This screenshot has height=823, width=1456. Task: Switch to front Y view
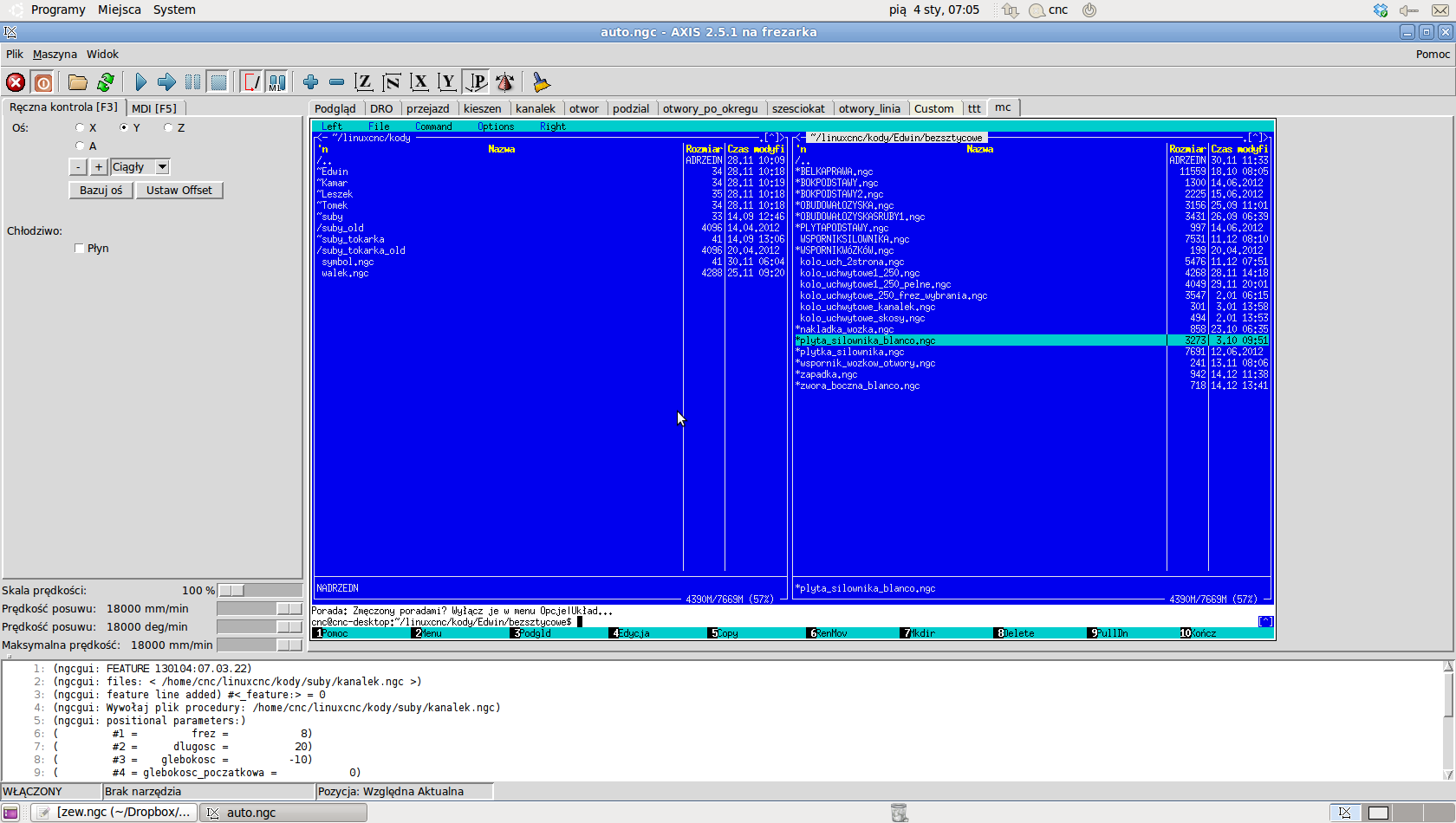pyautogui.click(x=447, y=82)
